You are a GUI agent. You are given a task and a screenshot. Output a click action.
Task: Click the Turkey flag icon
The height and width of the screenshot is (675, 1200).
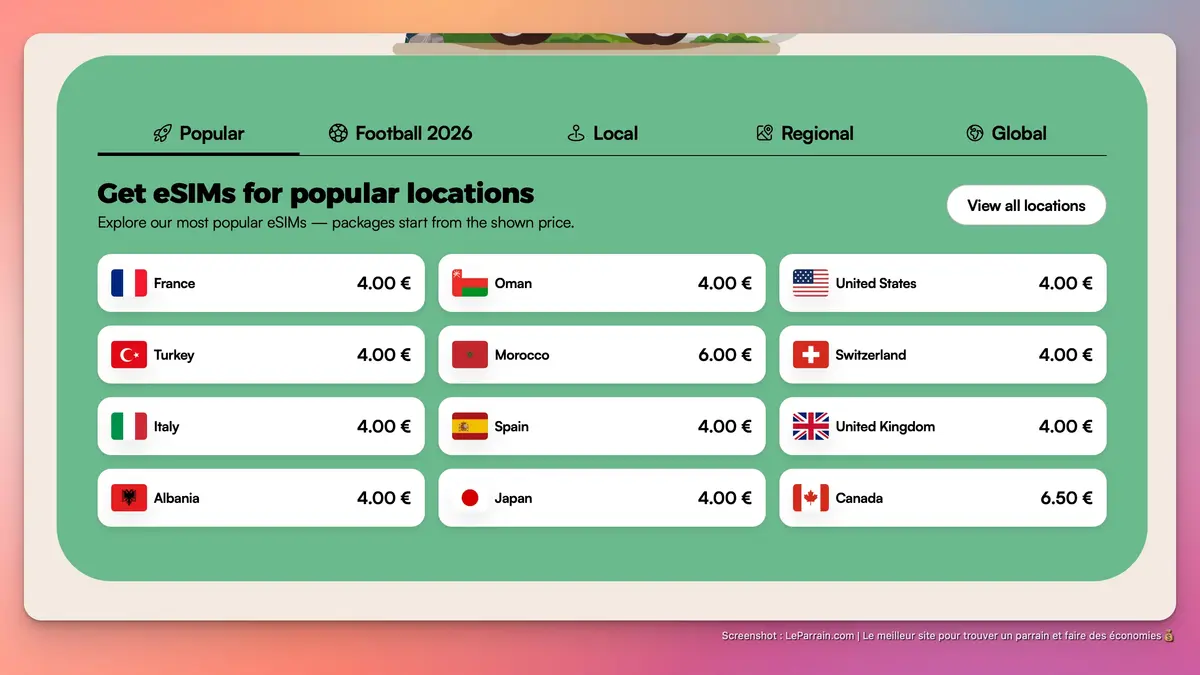click(129, 355)
